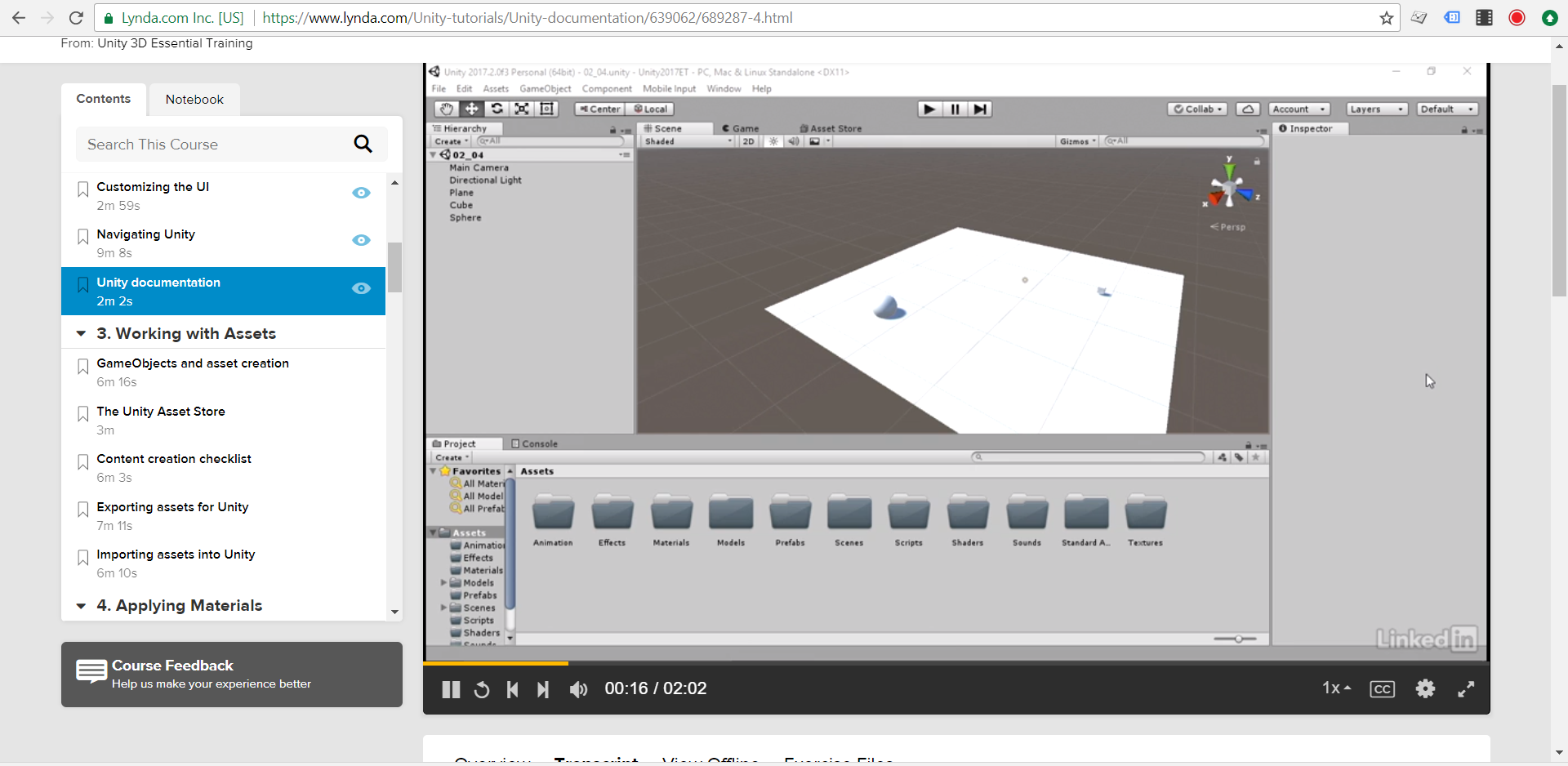Click the course search magnifier icon

[363, 144]
